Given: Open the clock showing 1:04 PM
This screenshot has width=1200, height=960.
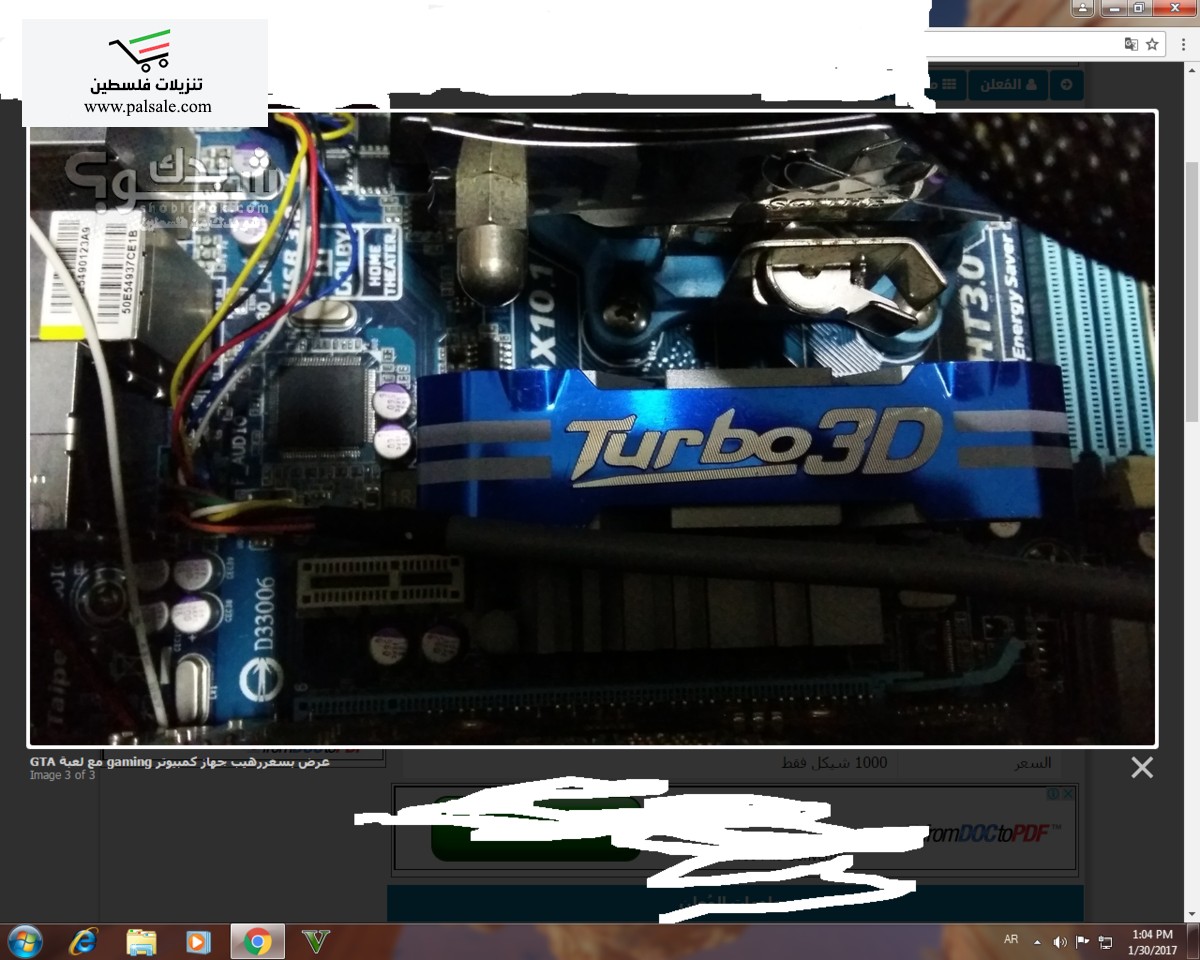Looking at the screenshot, I should click(x=1154, y=941).
